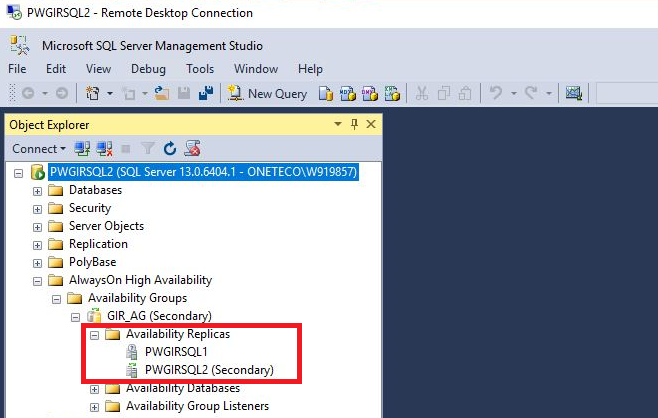
Task: Click the Stop icon in Object Explorer
Action: click(125, 148)
